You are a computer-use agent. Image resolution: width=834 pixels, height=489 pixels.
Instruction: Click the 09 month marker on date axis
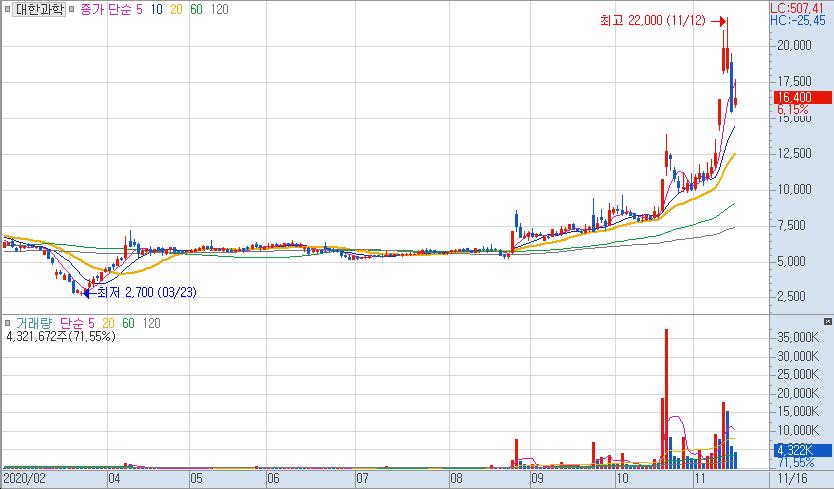point(537,478)
